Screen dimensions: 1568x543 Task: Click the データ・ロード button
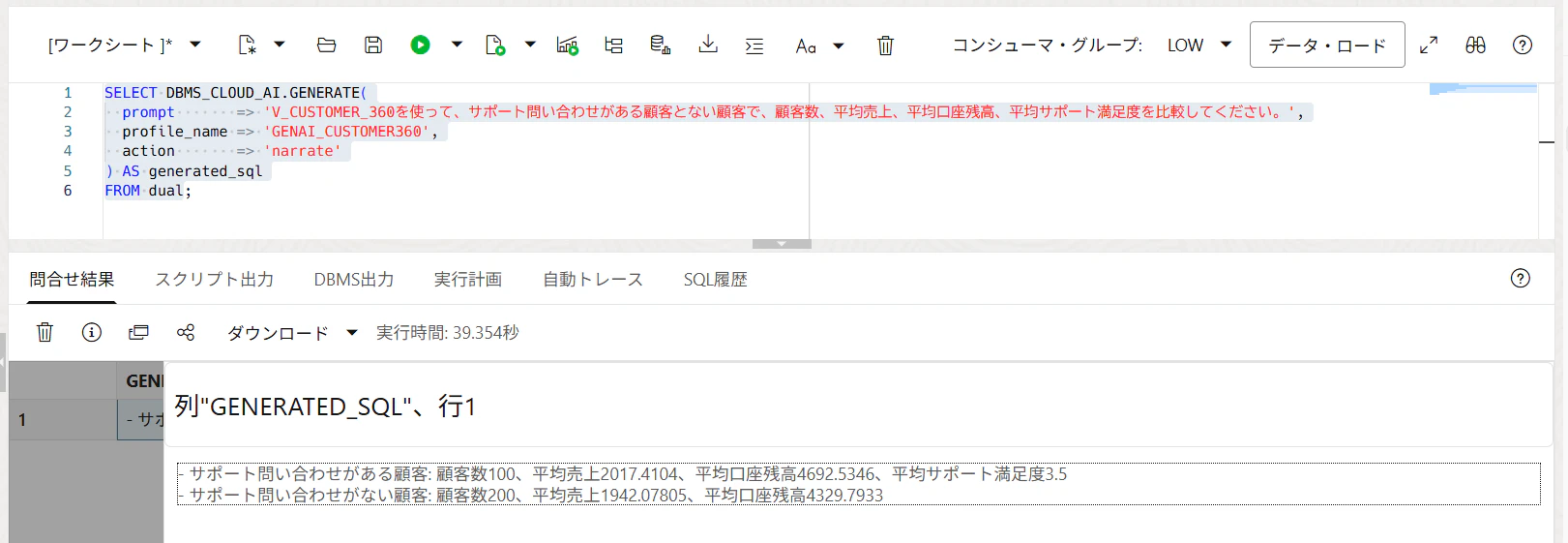click(x=1327, y=45)
